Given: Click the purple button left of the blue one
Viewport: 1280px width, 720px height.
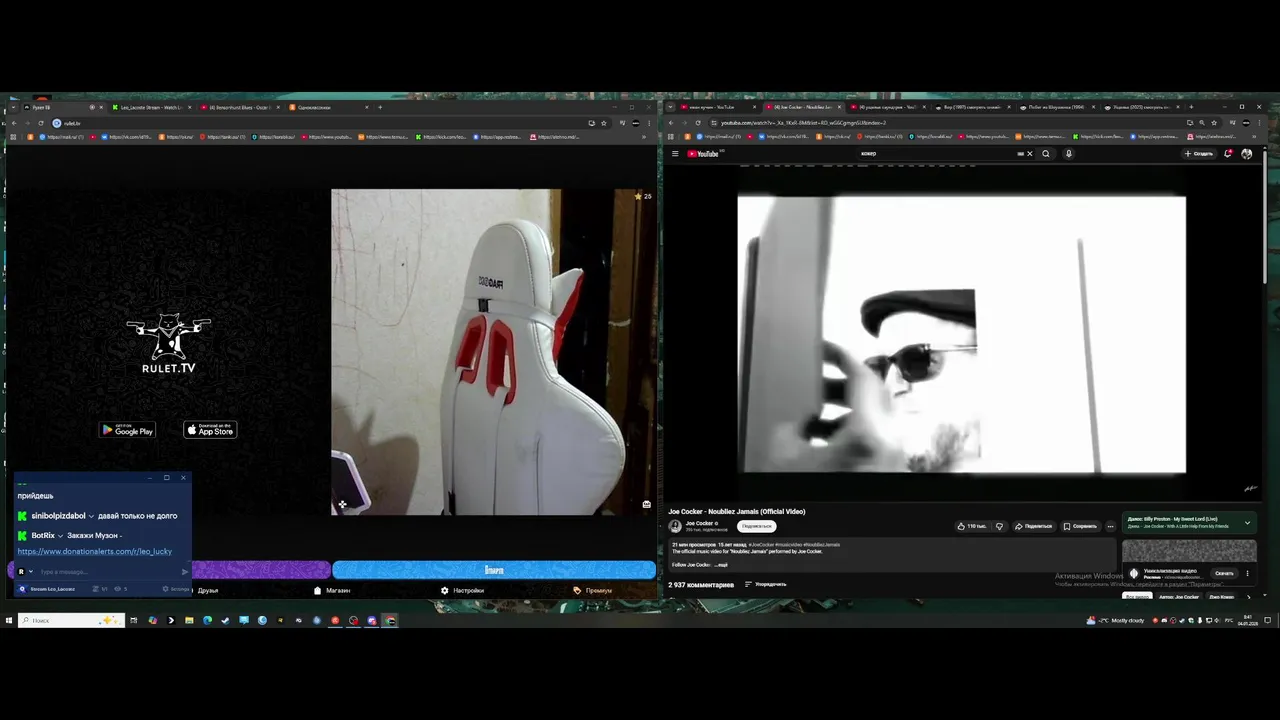Looking at the screenshot, I should (x=260, y=570).
